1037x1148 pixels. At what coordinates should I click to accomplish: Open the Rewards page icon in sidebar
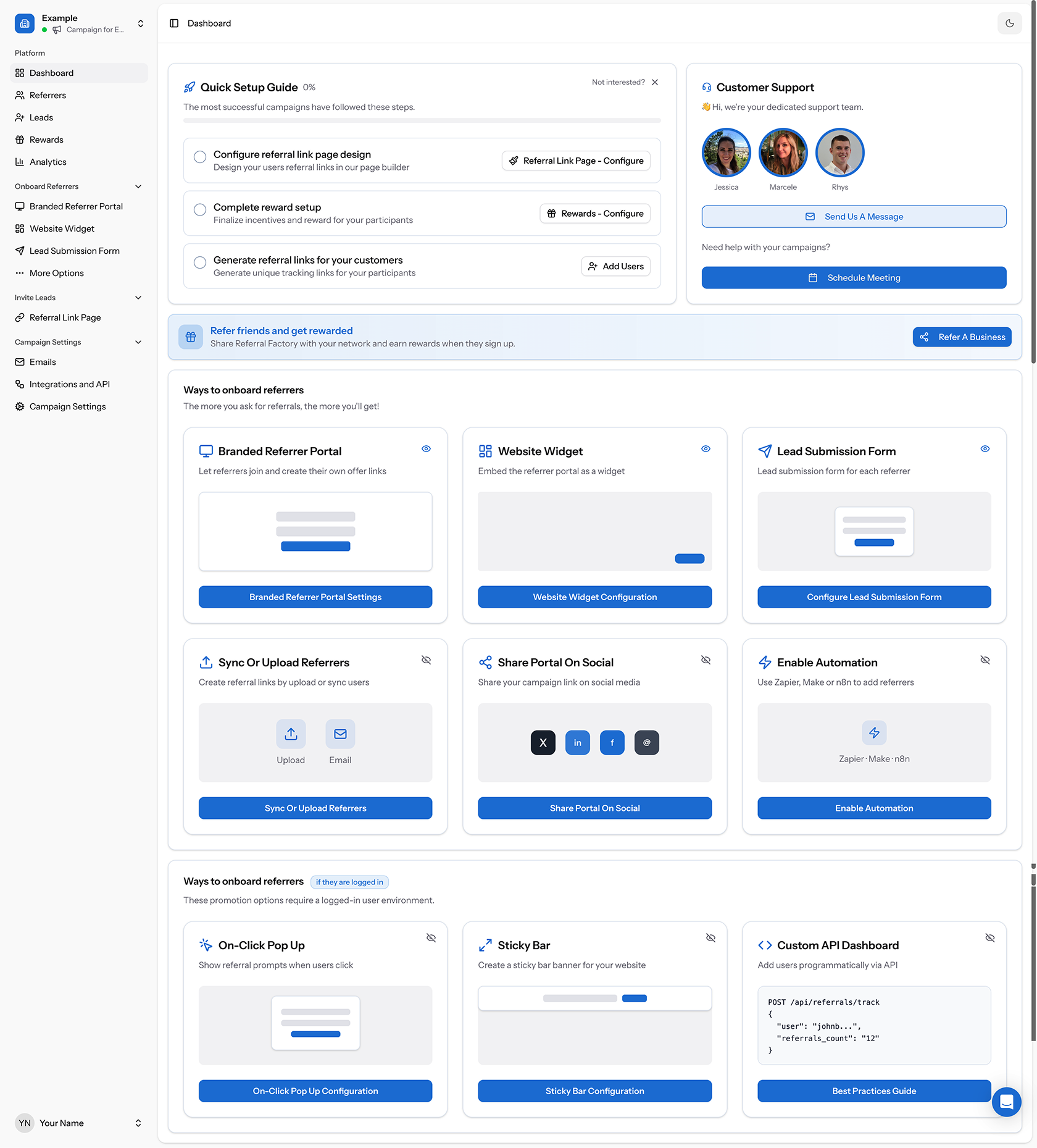pyautogui.click(x=20, y=140)
